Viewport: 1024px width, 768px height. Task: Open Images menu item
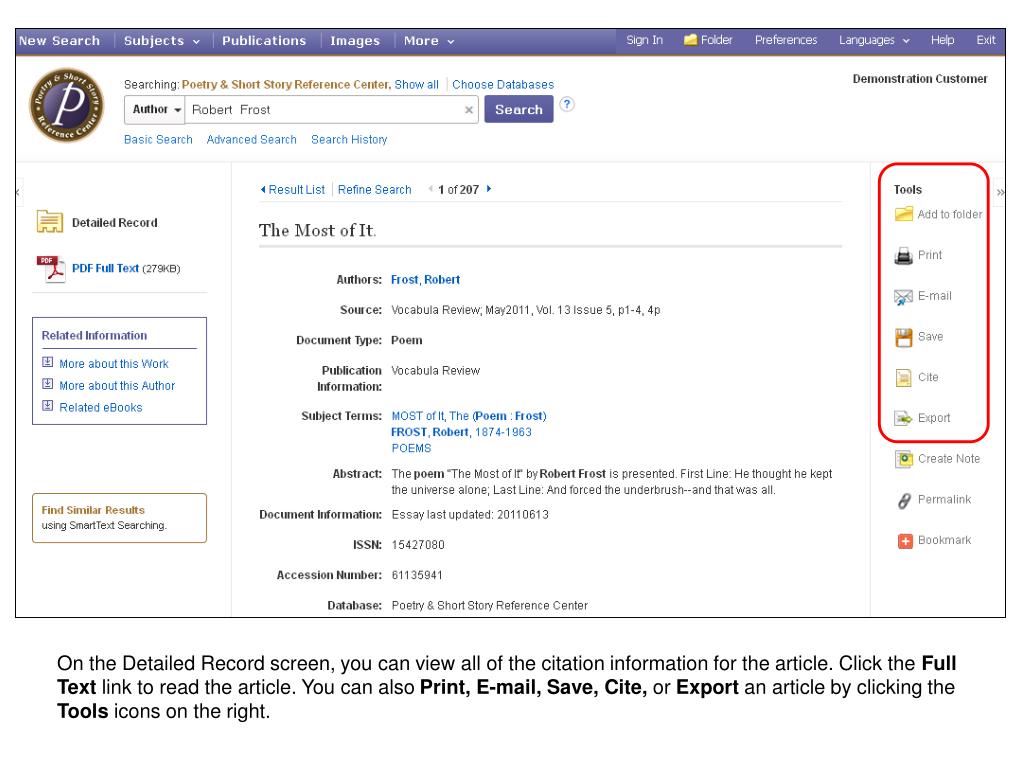[x=355, y=40]
